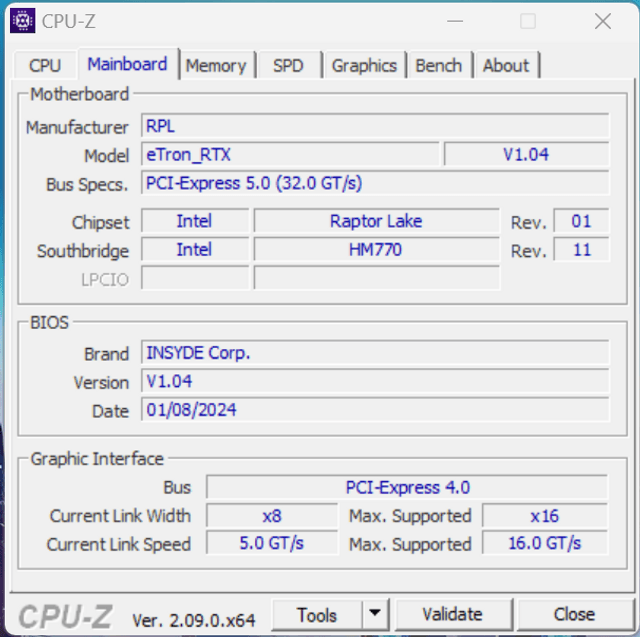Click the model revision field V1.04
The width and height of the screenshot is (640, 637).
[x=526, y=154]
